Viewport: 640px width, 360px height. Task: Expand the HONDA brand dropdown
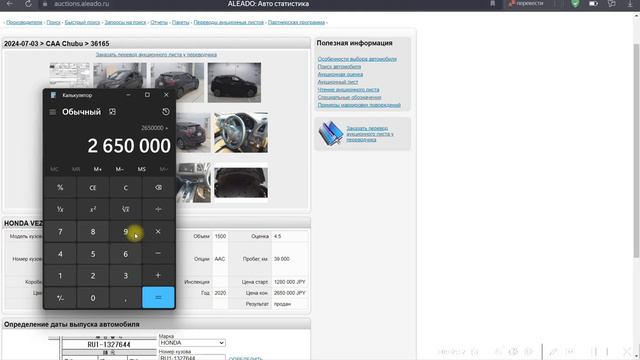[192, 343]
